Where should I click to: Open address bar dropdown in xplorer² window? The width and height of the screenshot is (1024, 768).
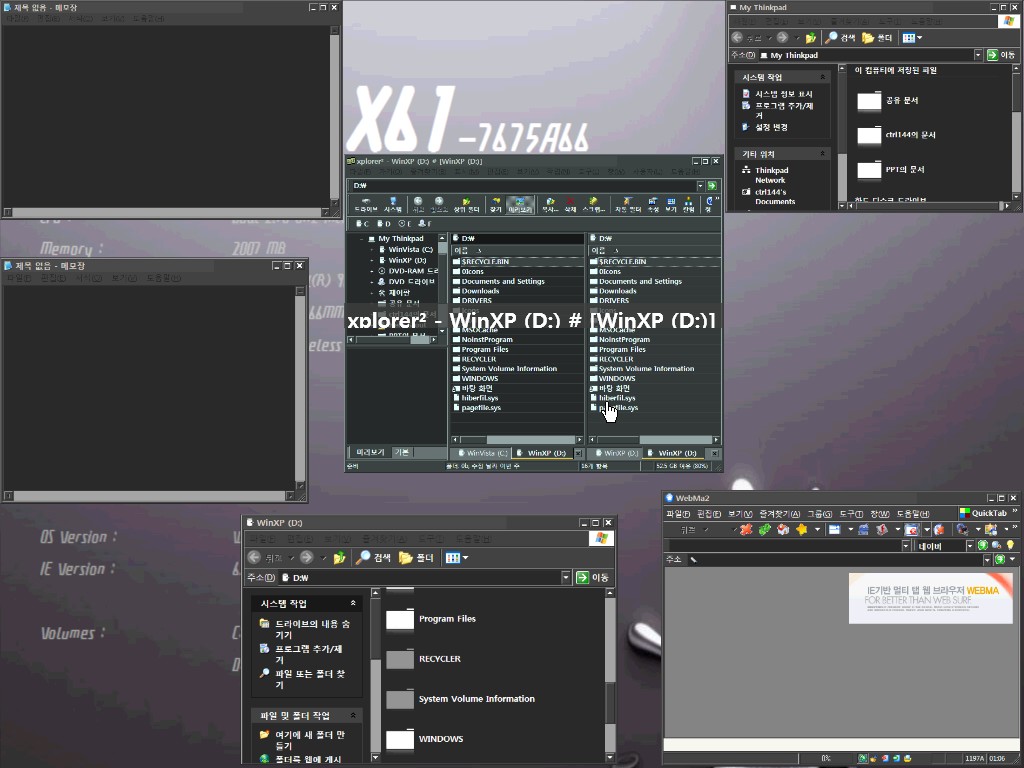coord(700,185)
